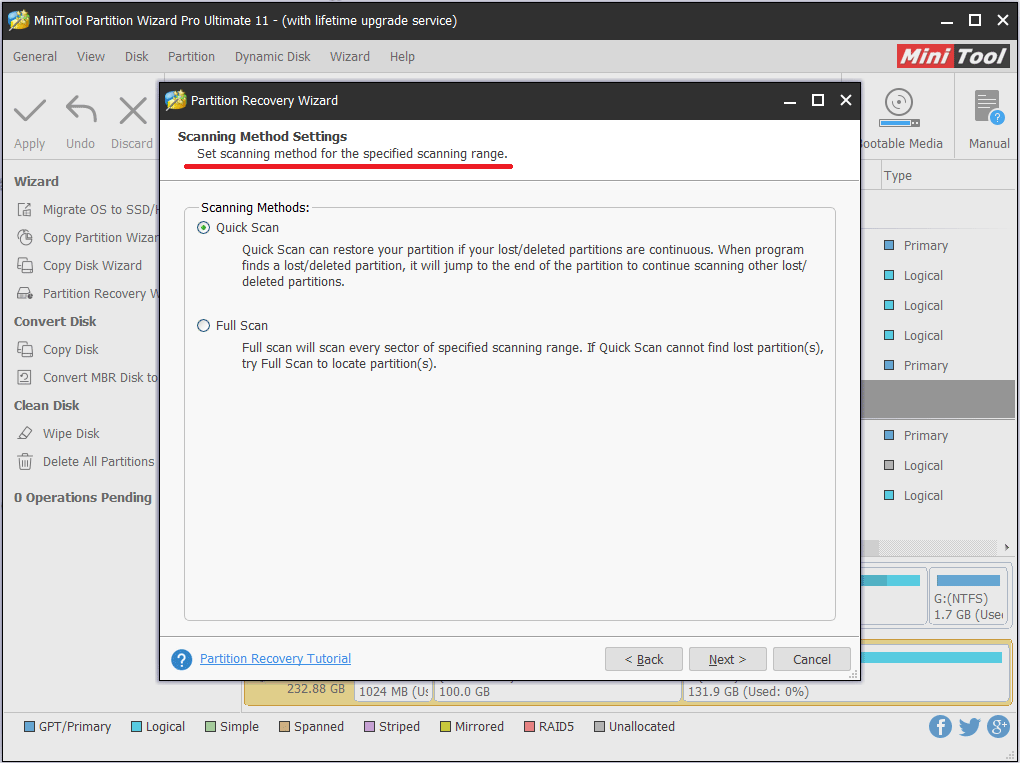
Task: Open the Wizard menu
Action: [350, 57]
